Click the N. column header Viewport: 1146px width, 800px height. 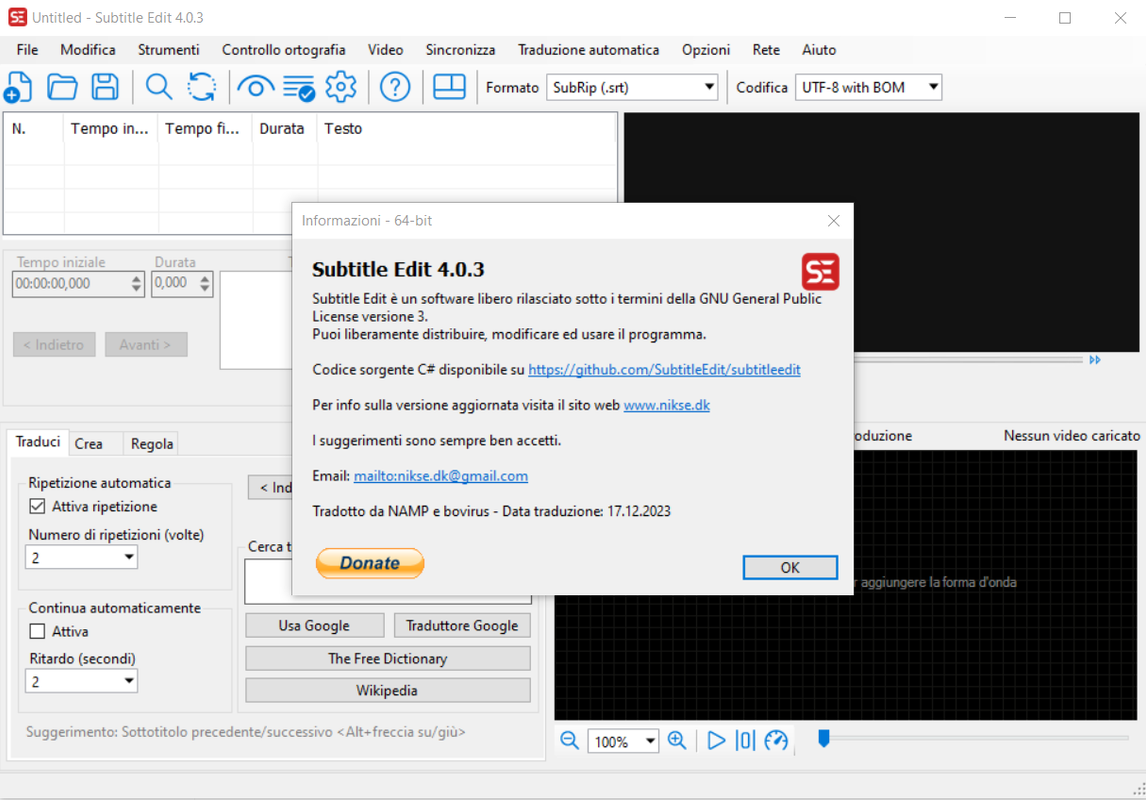point(34,129)
